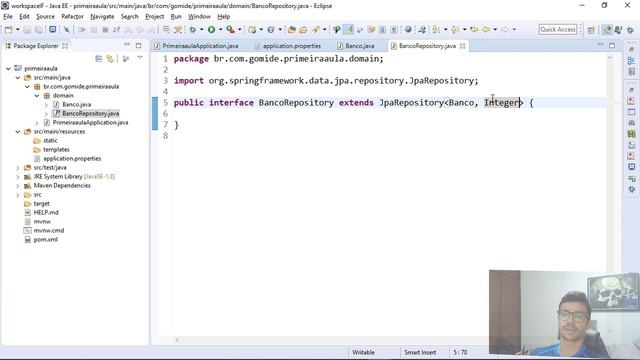640x360 pixels.
Task: Open Package Explorer View Menu triangle
Action: point(140,58)
